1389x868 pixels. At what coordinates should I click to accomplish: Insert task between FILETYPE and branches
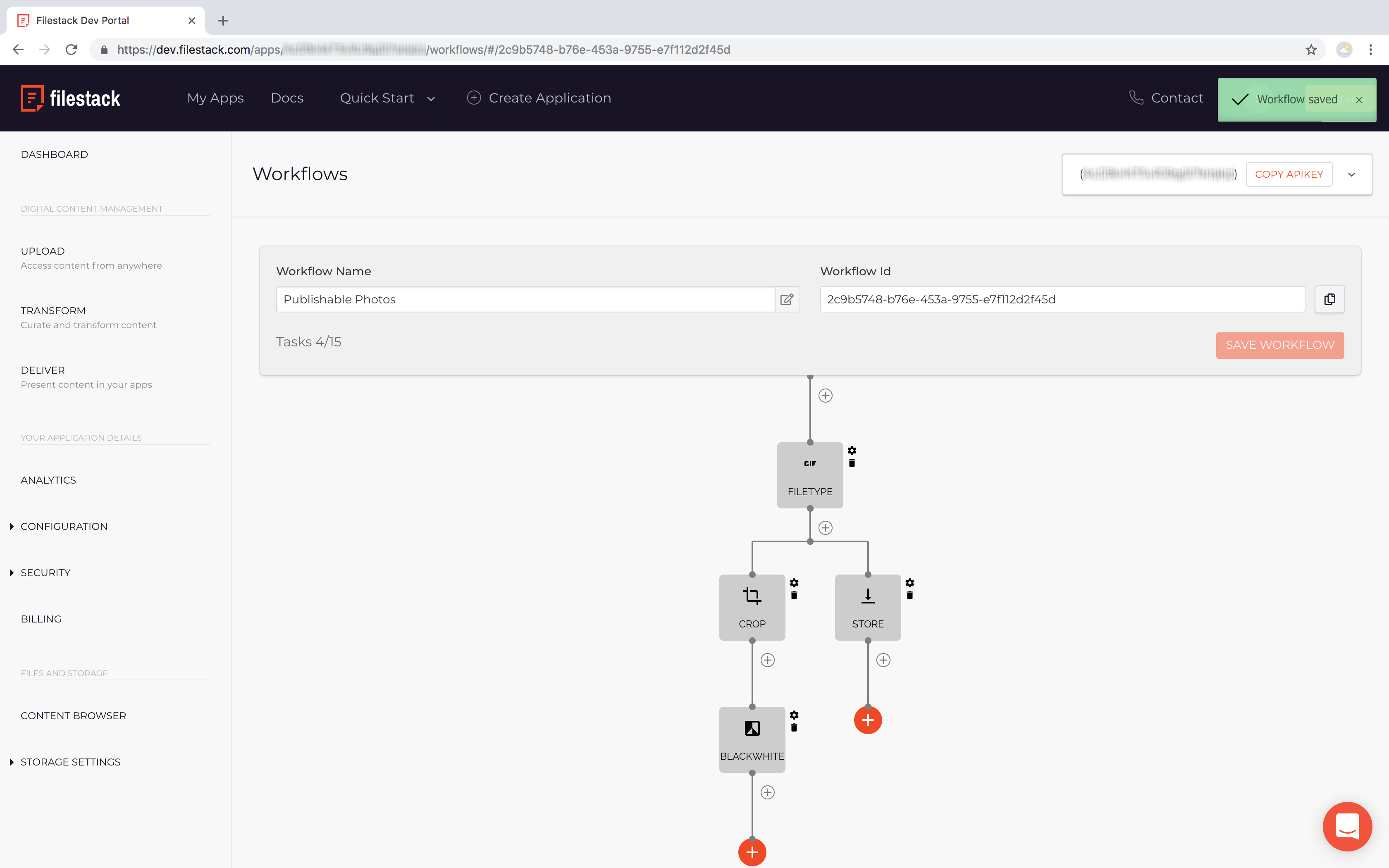[826, 527]
